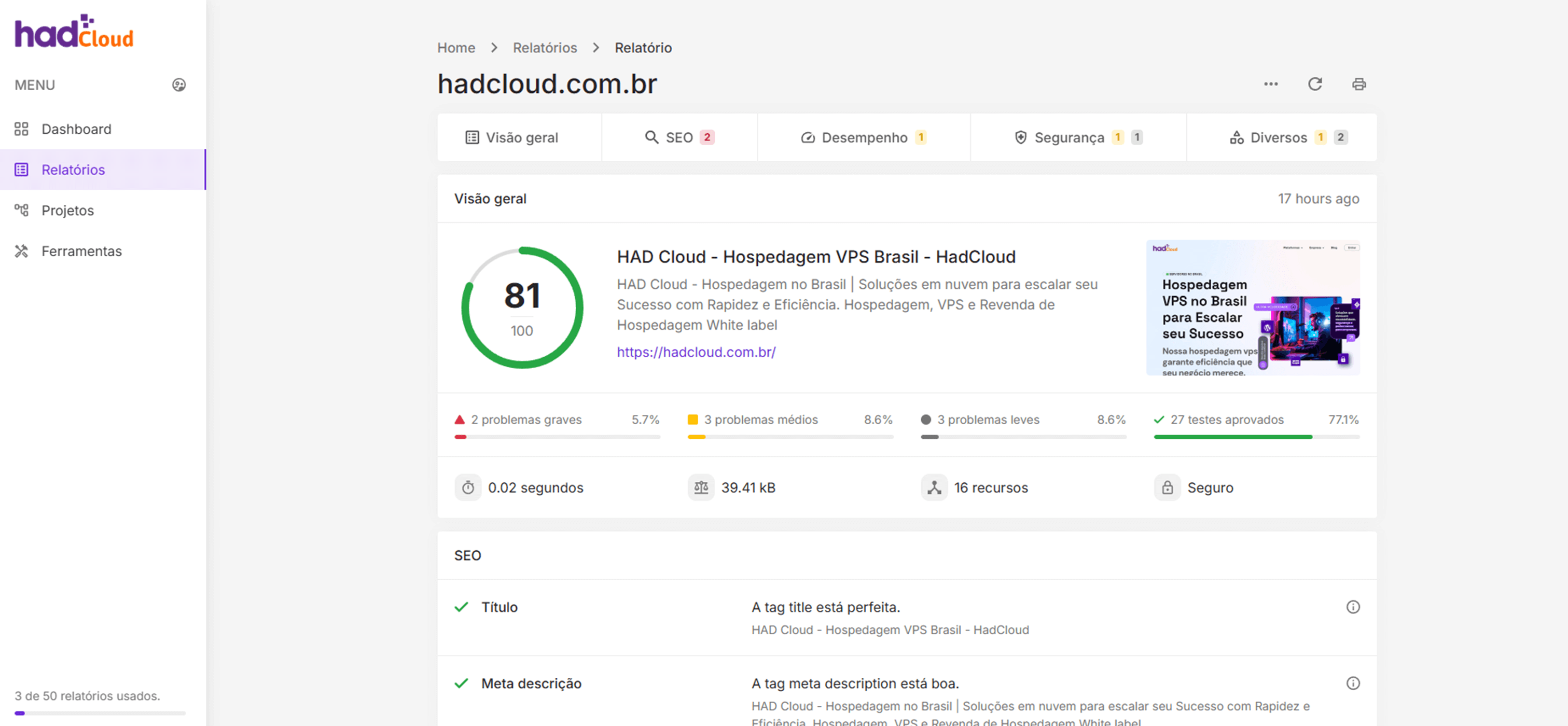Click the Dashboard grid icon
This screenshot has width=1568, height=726.
click(21, 129)
